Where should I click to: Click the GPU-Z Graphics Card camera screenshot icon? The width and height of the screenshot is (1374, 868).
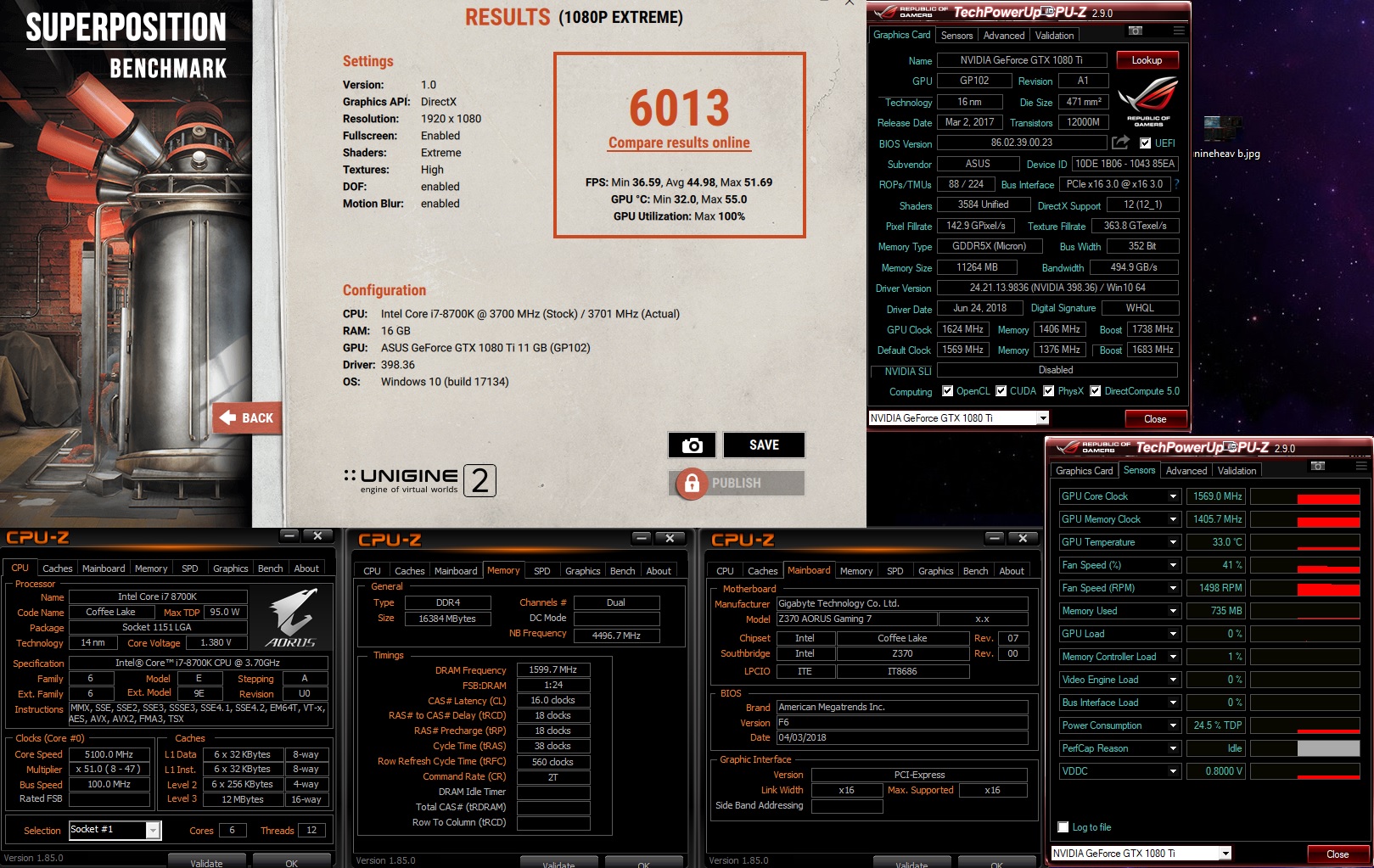pyautogui.click(x=1135, y=31)
